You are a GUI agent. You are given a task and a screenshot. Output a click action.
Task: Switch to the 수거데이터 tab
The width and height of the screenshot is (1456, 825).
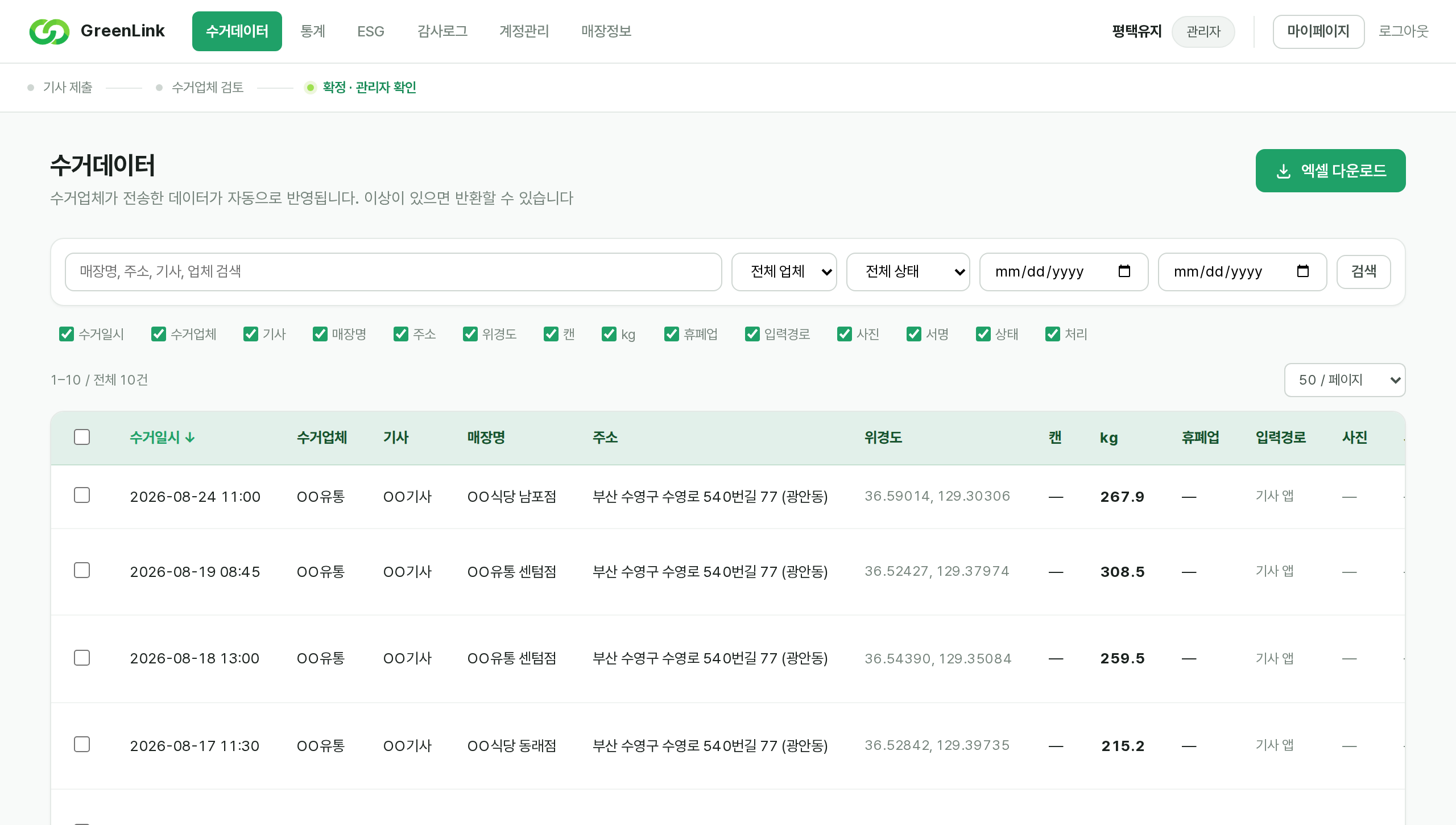(237, 31)
